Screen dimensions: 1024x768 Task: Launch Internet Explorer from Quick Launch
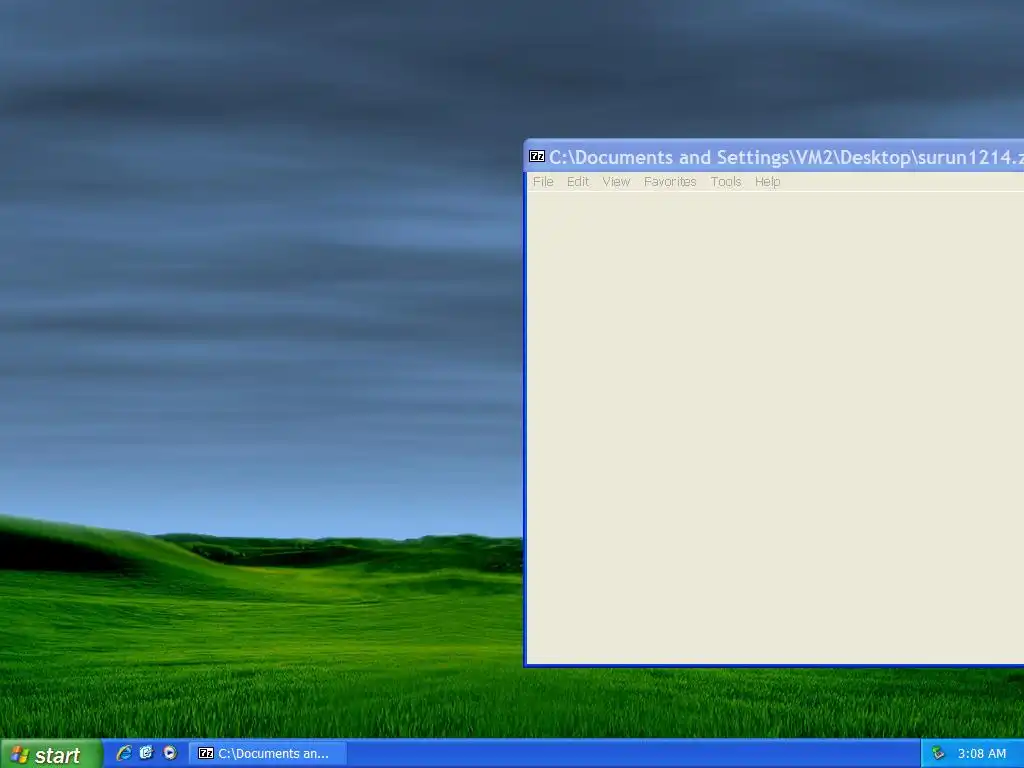point(123,753)
